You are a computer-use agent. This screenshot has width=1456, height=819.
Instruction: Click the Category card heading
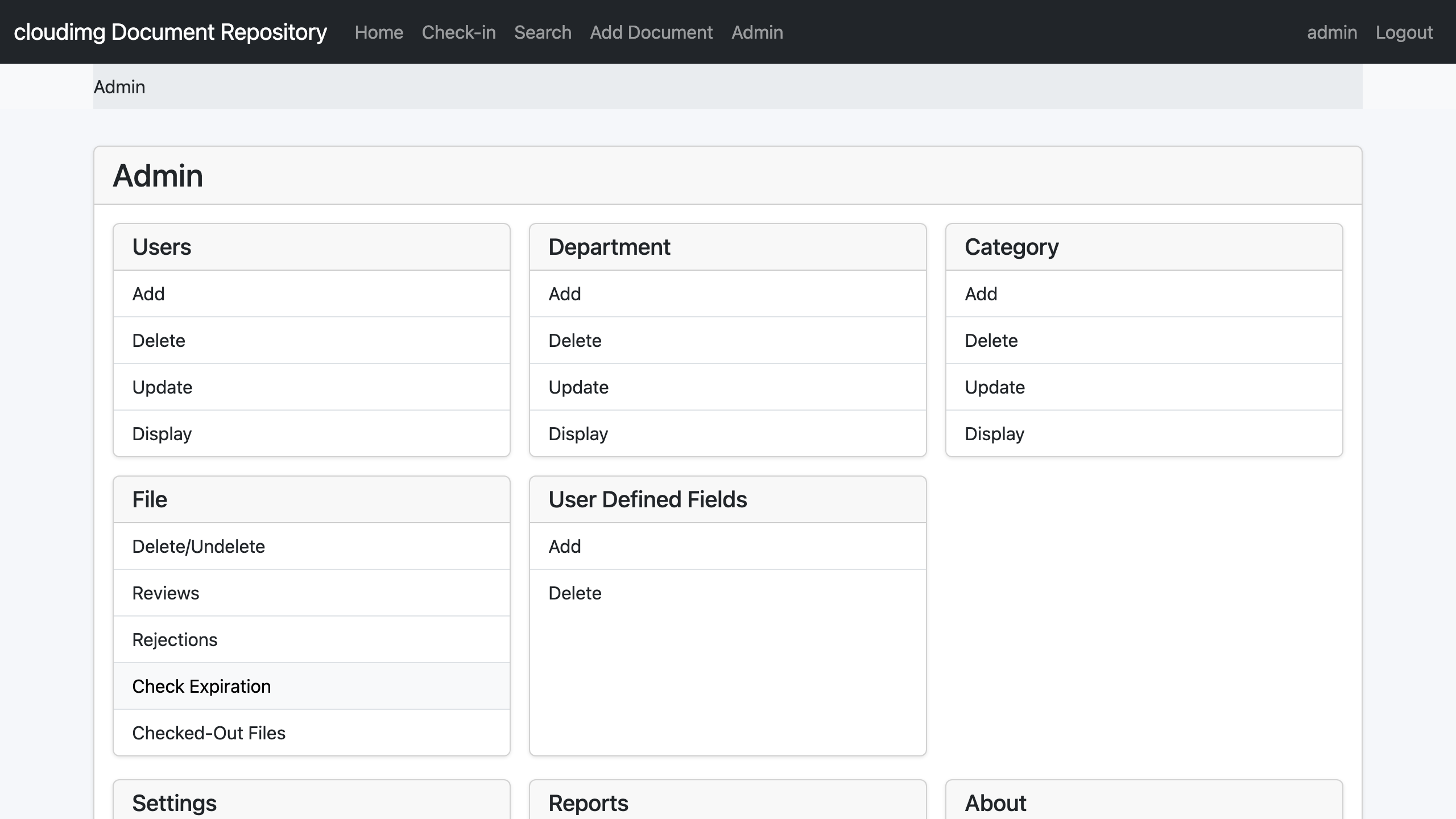pyautogui.click(x=1012, y=247)
